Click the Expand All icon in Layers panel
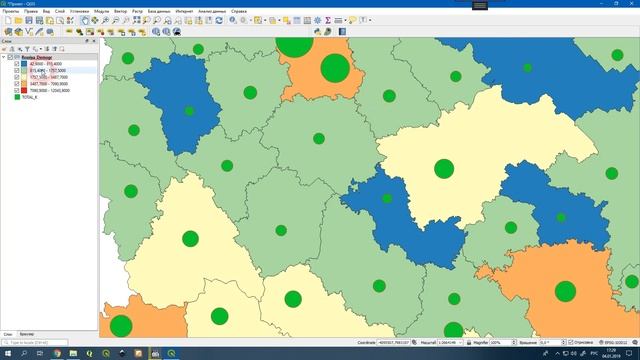The width and height of the screenshot is (640, 360). click(47, 49)
